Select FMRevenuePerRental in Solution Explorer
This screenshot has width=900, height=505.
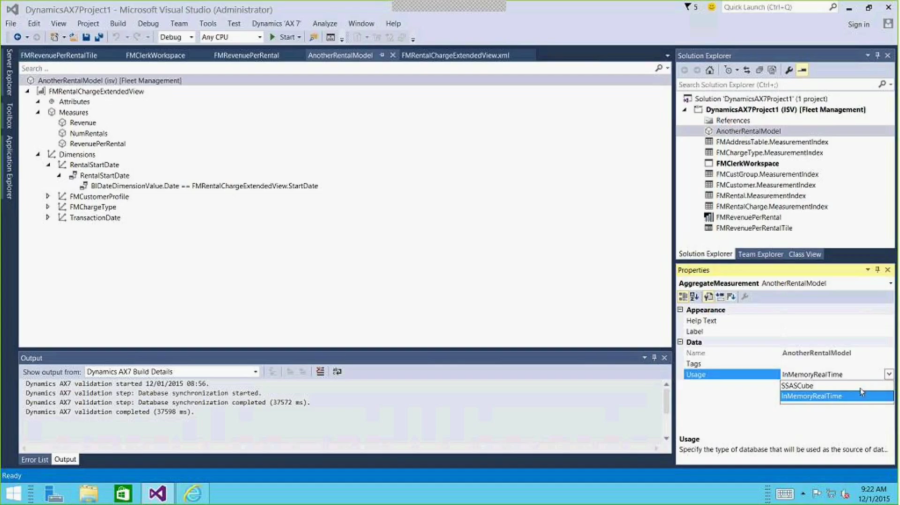click(x=748, y=217)
